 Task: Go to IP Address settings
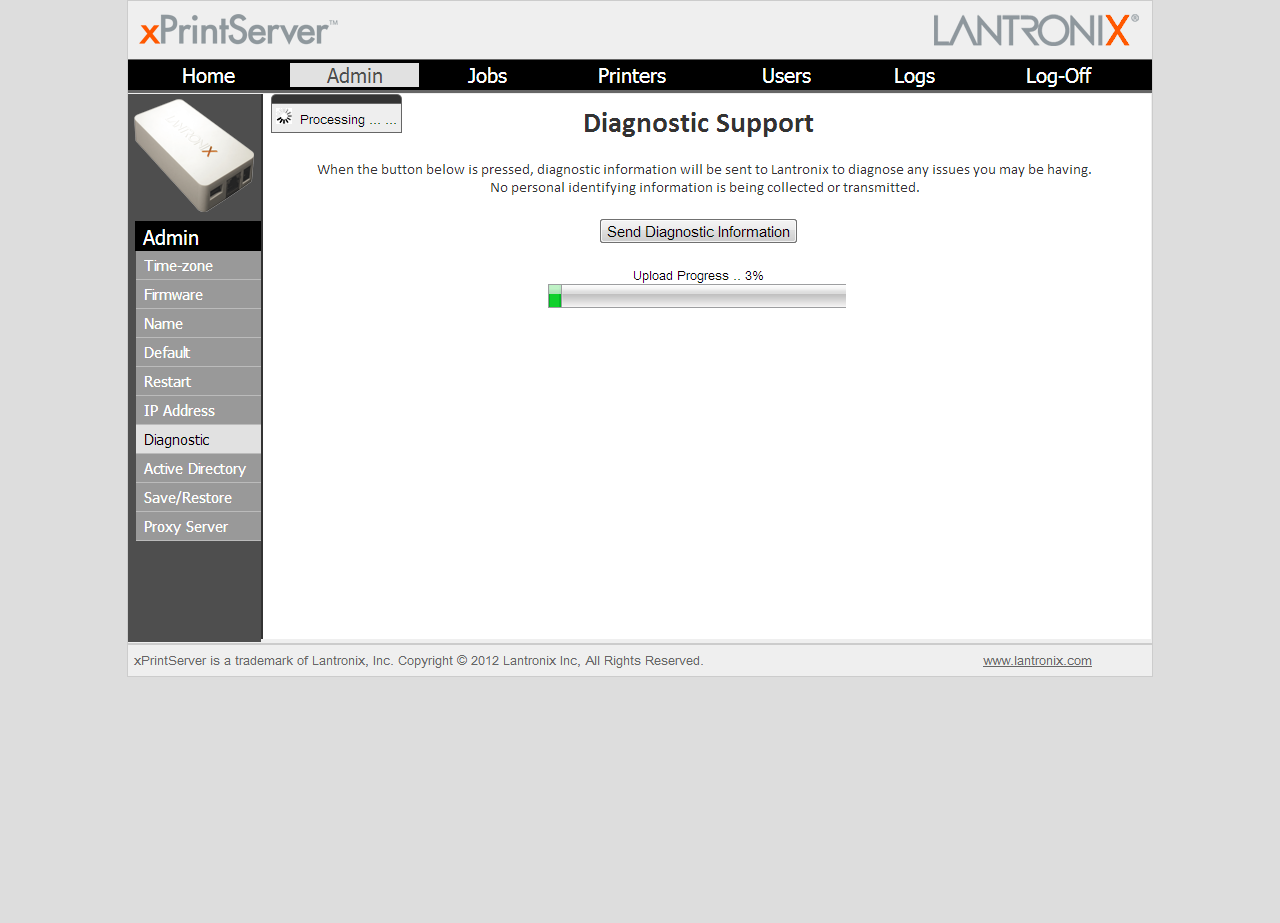198,411
